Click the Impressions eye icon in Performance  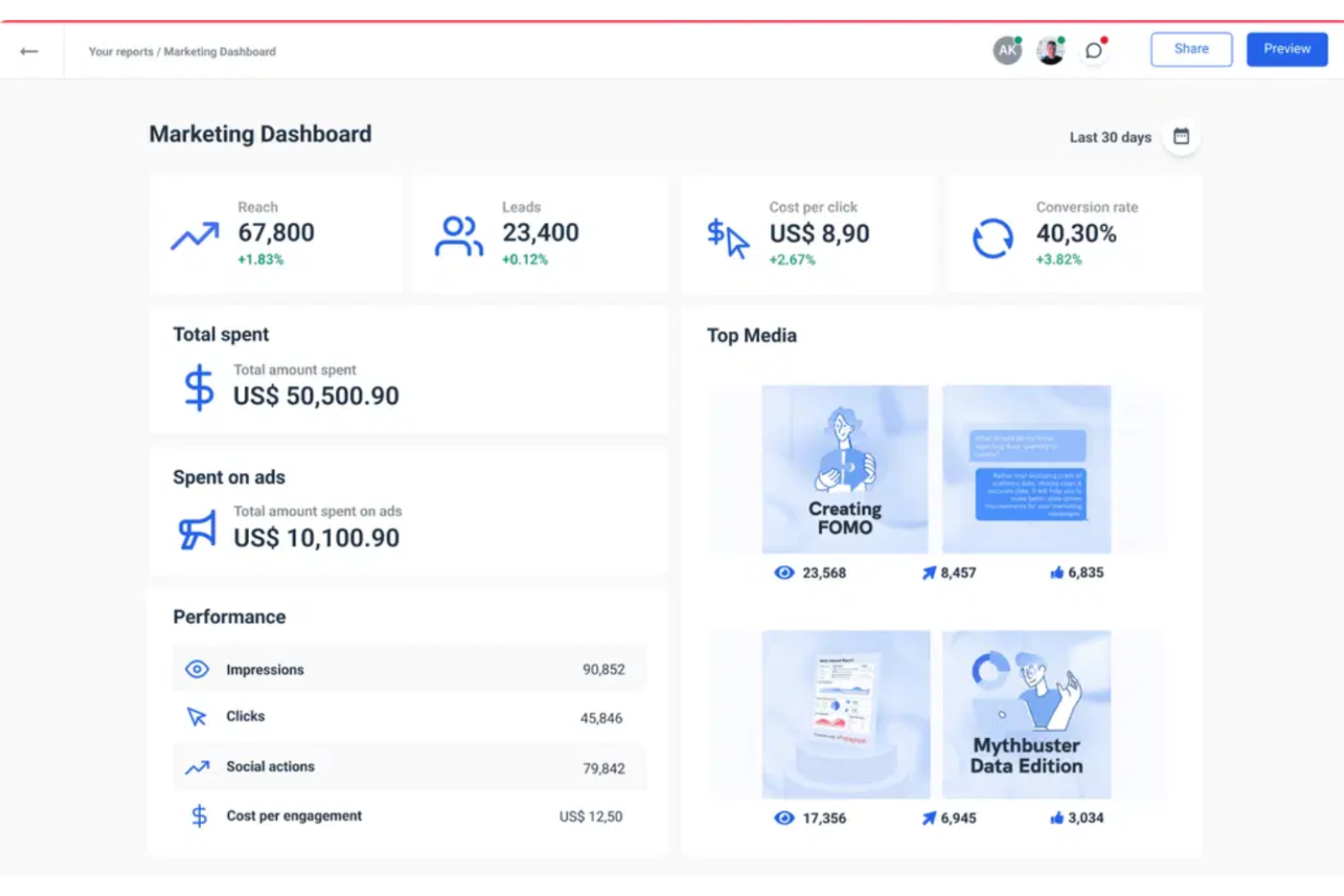[197, 669]
